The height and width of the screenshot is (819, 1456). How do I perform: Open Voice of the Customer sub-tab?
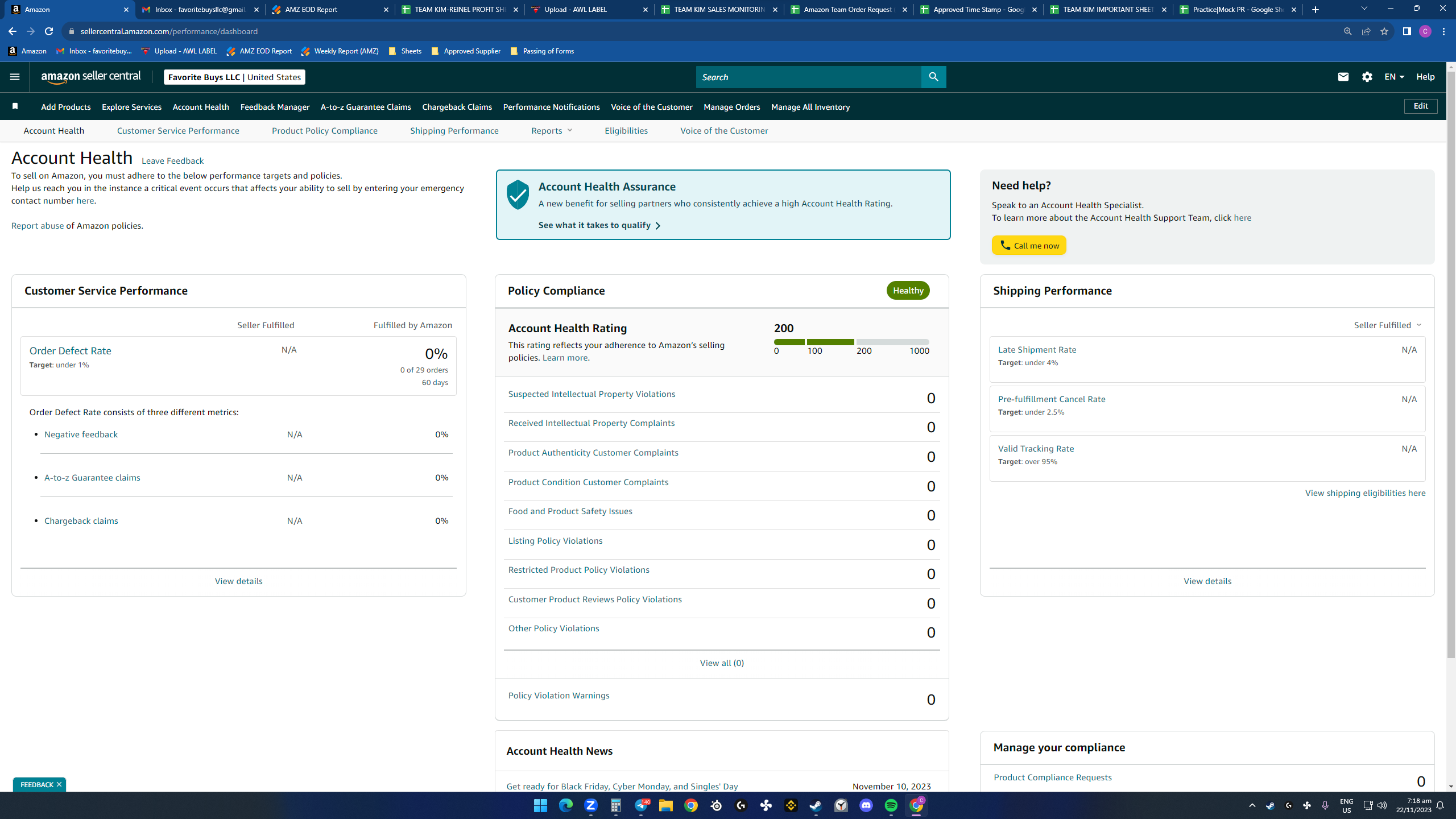724,131
